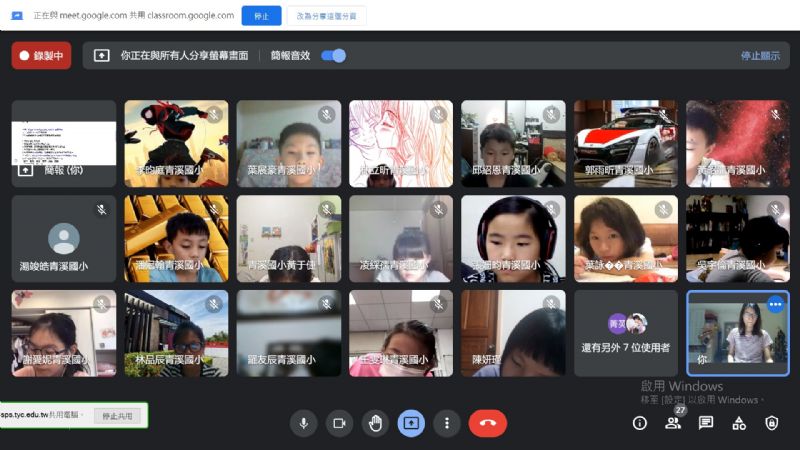Show the participants list
This screenshot has height=450, width=800.
coord(673,423)
